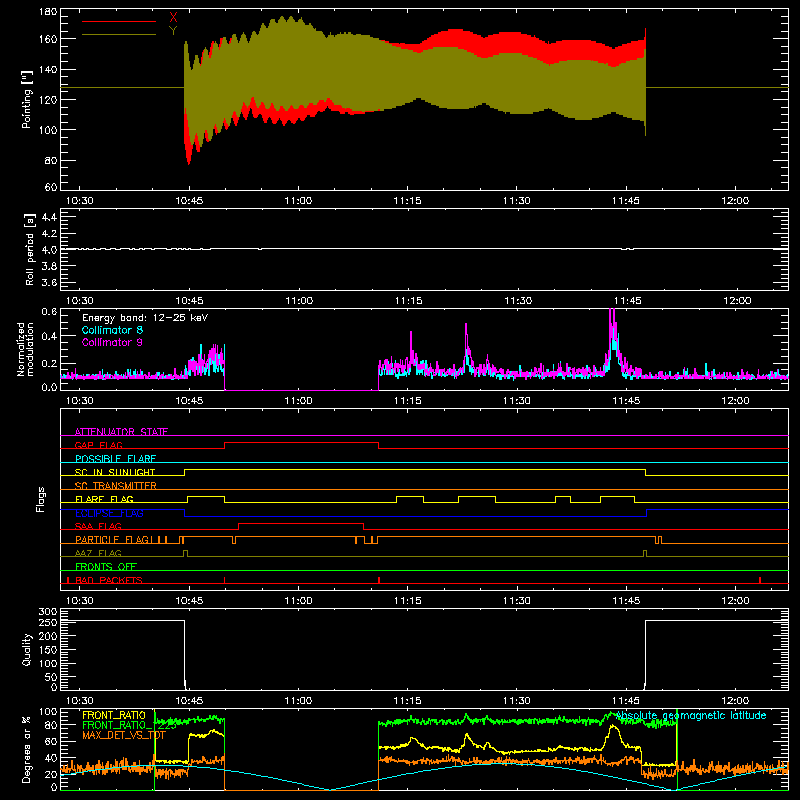The width and height of the screenshot is (800, 800).
Task: Click the Normalized modulation axis title
Action: coord(25,349)
